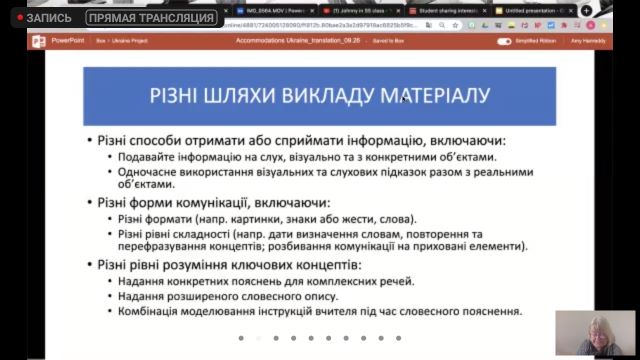Click the browser address bar URL
Image resolution: width=640 pixels, height=360 pixels.
coord(321,25)
